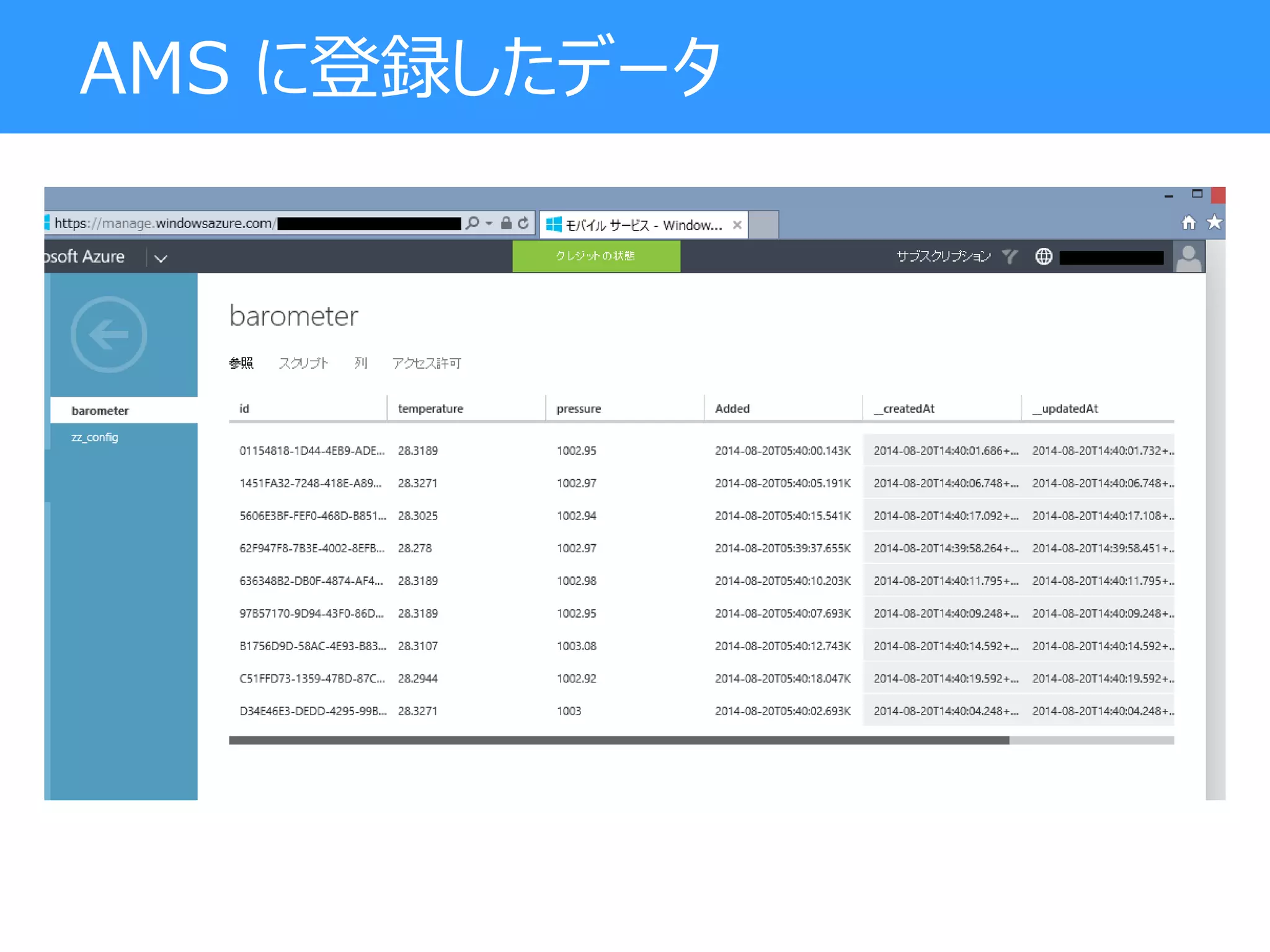Click createdAt value 2014-08-20T14:40:01.686+...
The width and height of the screenshot is (1270, 952).
tap(946, 451)
